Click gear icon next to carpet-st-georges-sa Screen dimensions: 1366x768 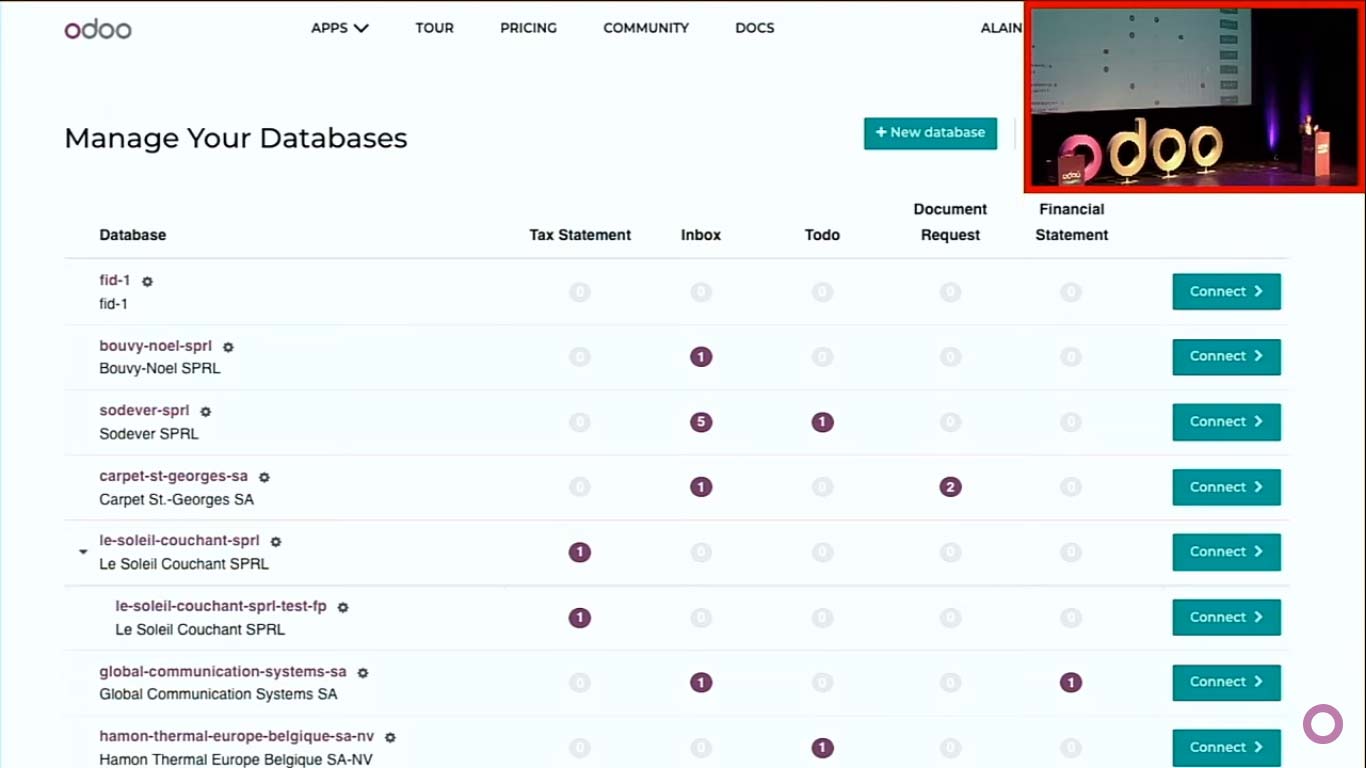pos(264,478)
